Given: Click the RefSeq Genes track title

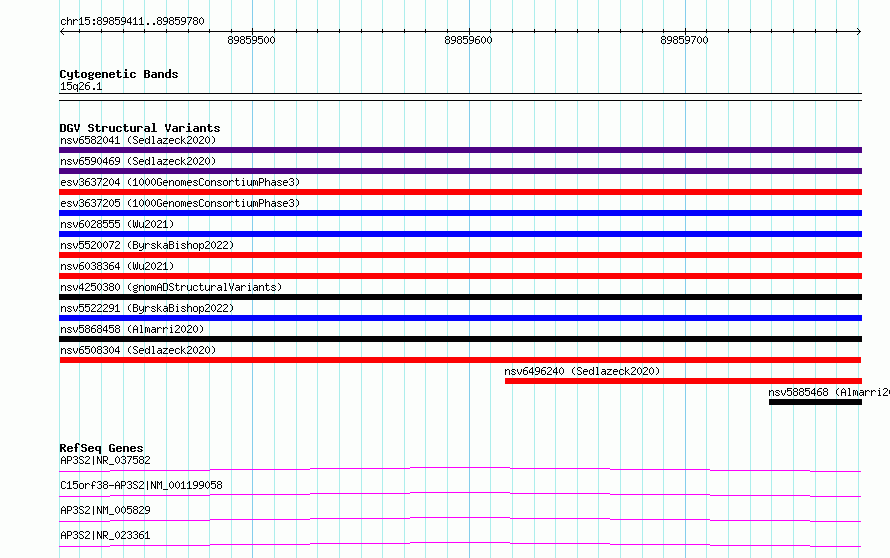Looking at the screenshot, I should (x=101, y=448).
